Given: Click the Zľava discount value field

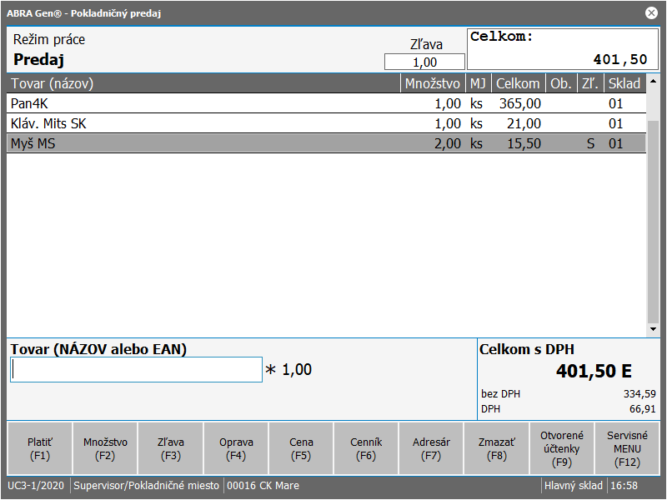Looking at the screenshot, I should click(x=417, y=62).
